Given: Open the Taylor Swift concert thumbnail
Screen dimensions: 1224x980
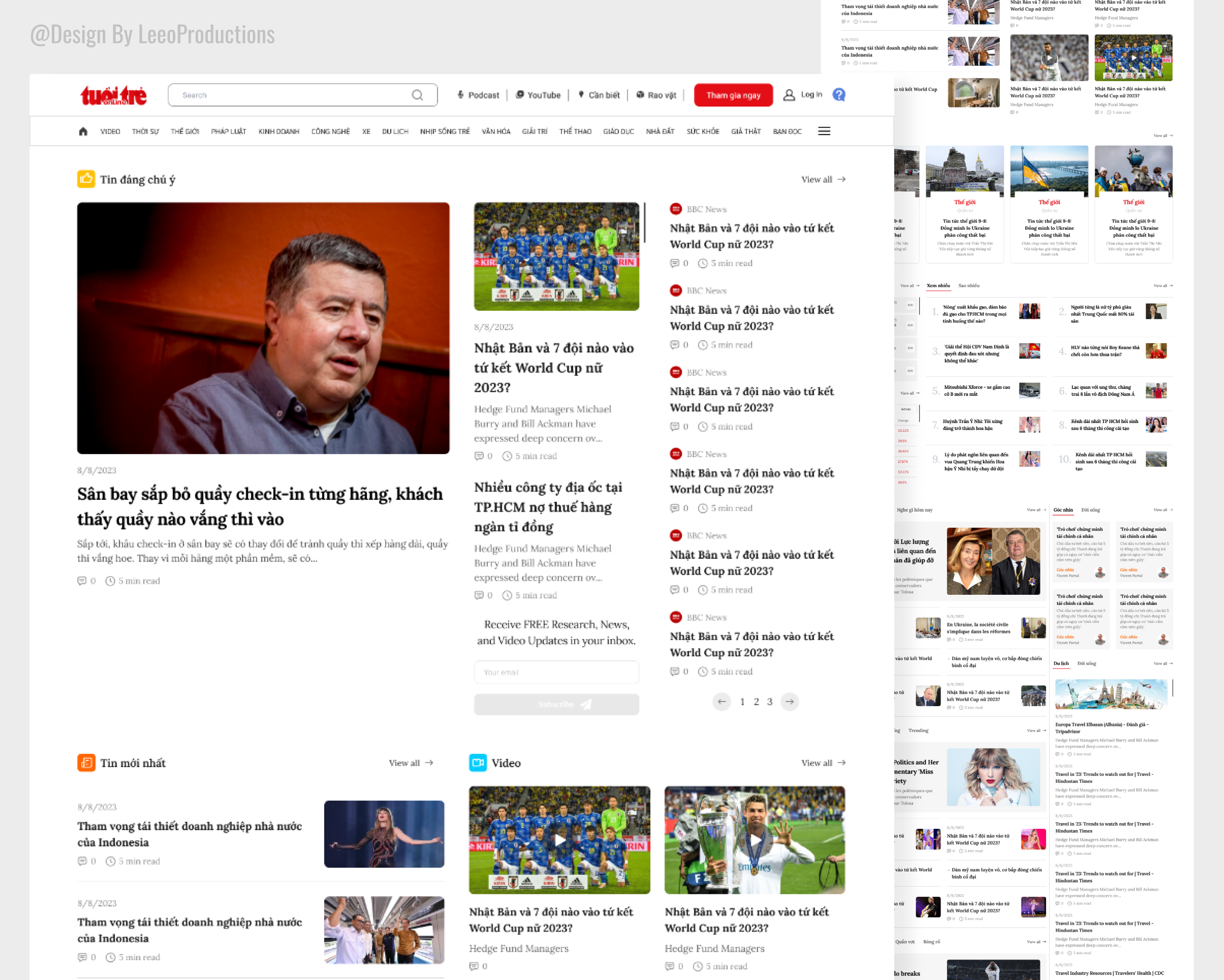Looking at the screenshot, I should tap(384, 834).
